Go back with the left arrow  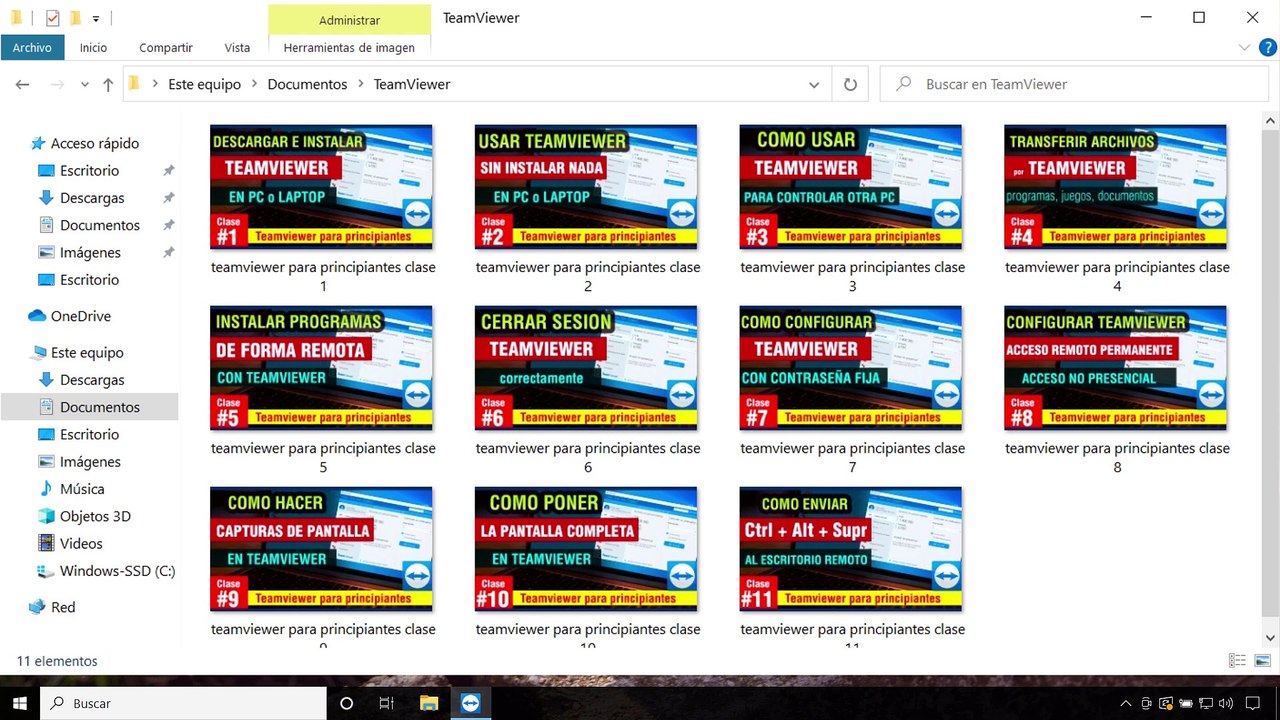tap(22, 85)
